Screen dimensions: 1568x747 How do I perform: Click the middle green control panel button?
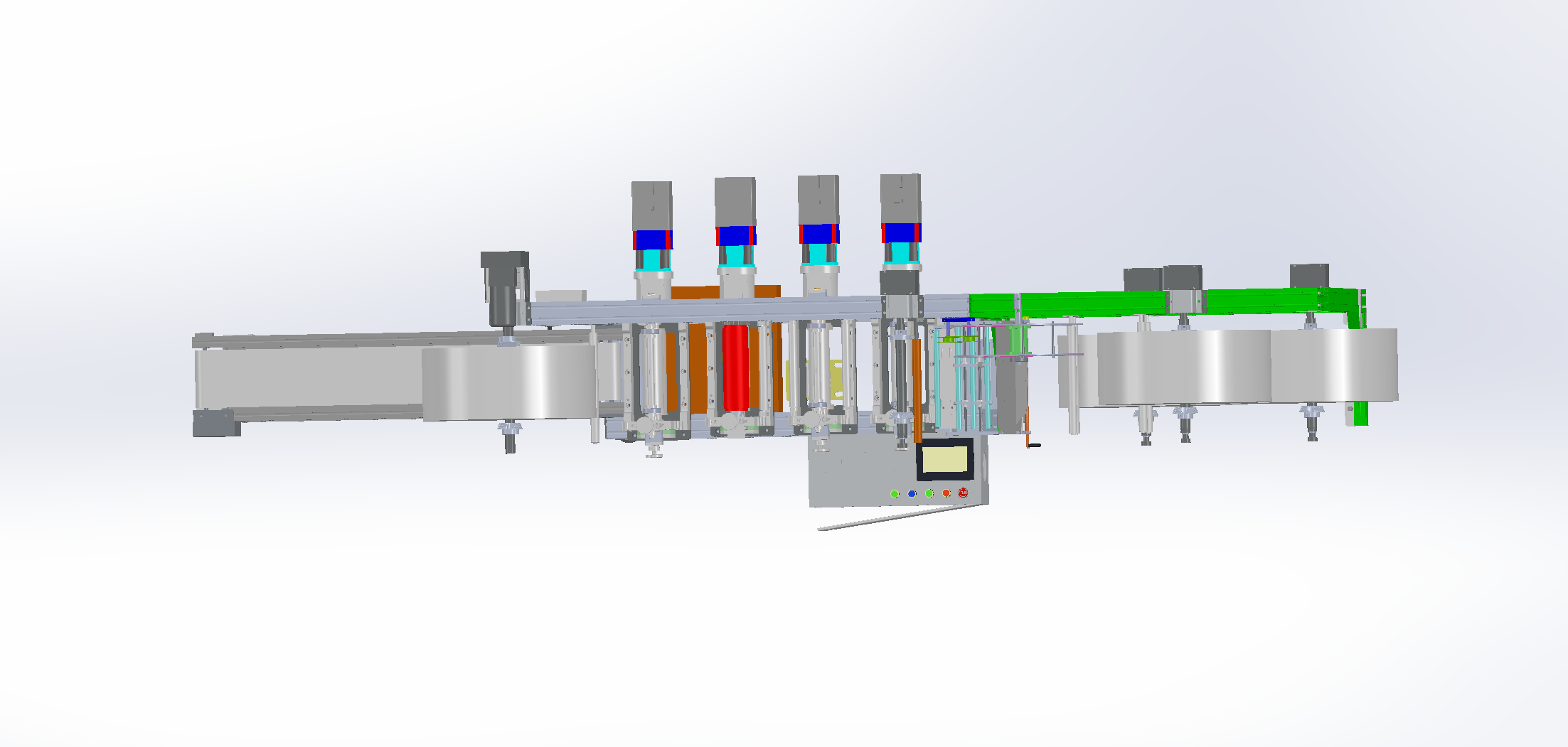[x=929, y=493]
